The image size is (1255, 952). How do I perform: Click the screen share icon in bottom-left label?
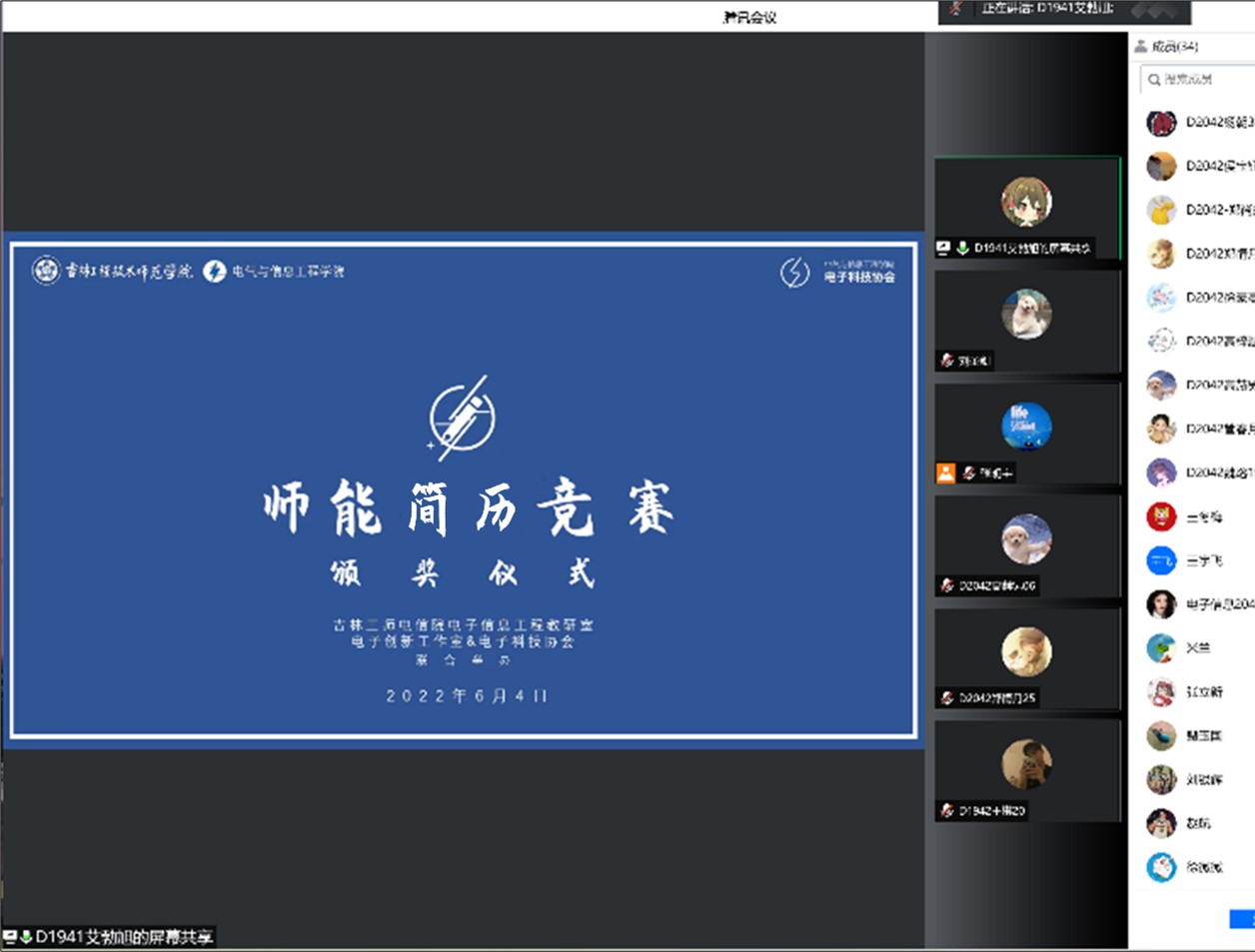click(10, 937)
